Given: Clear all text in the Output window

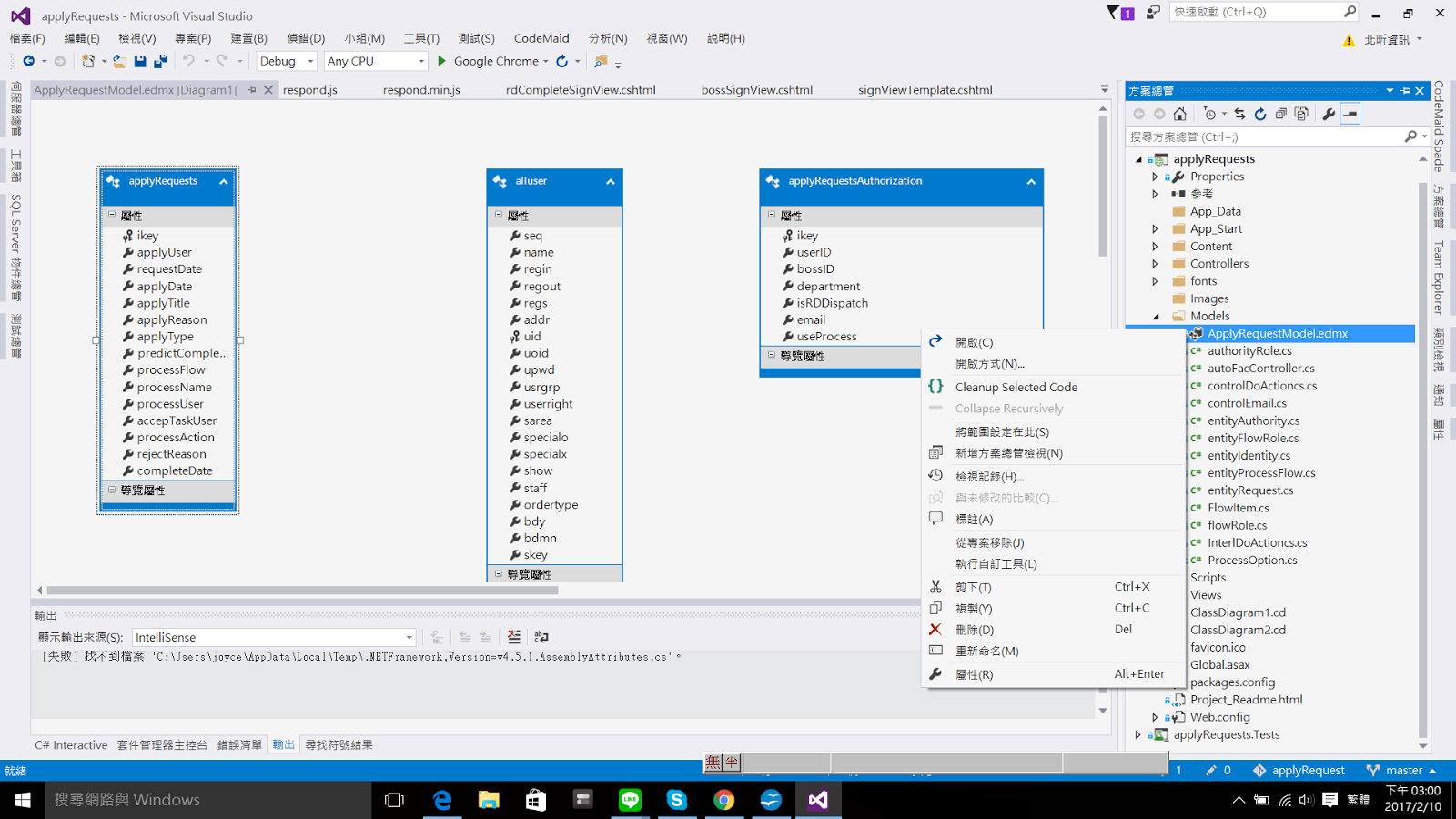Looking at the screenshot, I should pos(514,637).
